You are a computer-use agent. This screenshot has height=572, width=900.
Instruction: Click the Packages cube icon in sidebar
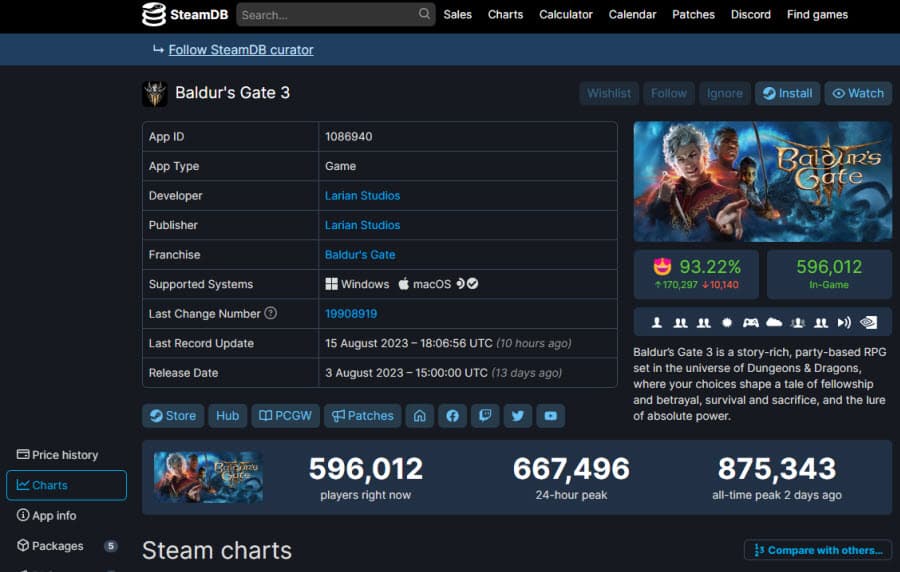[x=23, y=545]
